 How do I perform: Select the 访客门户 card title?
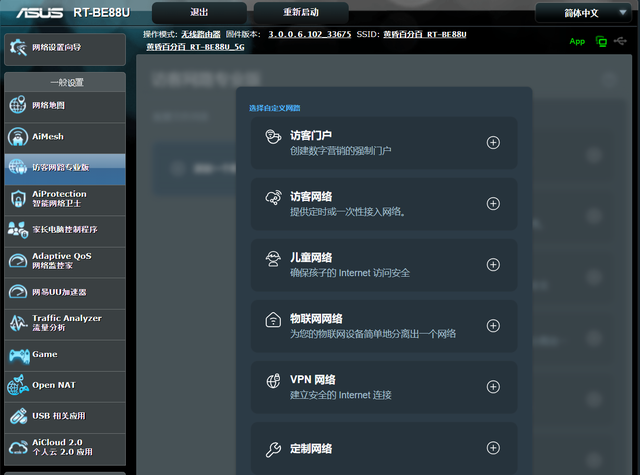pyautogui.click(x=311, y=135)
